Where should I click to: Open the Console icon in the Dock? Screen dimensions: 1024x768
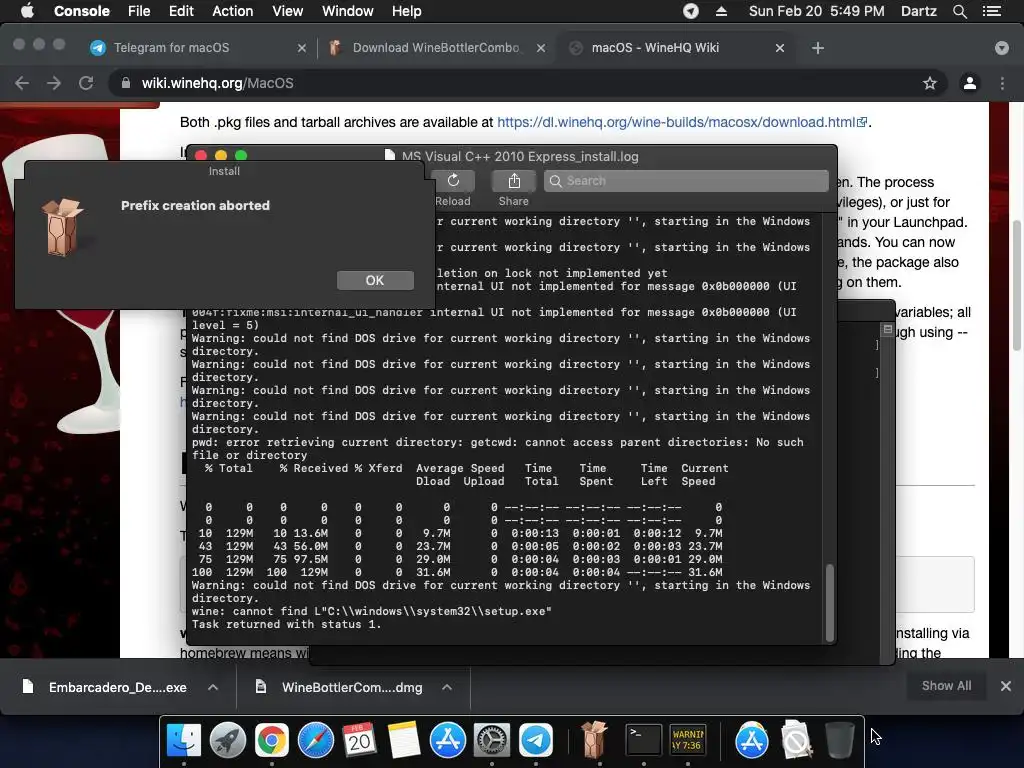pyautogui.click(x=688, y=740)
